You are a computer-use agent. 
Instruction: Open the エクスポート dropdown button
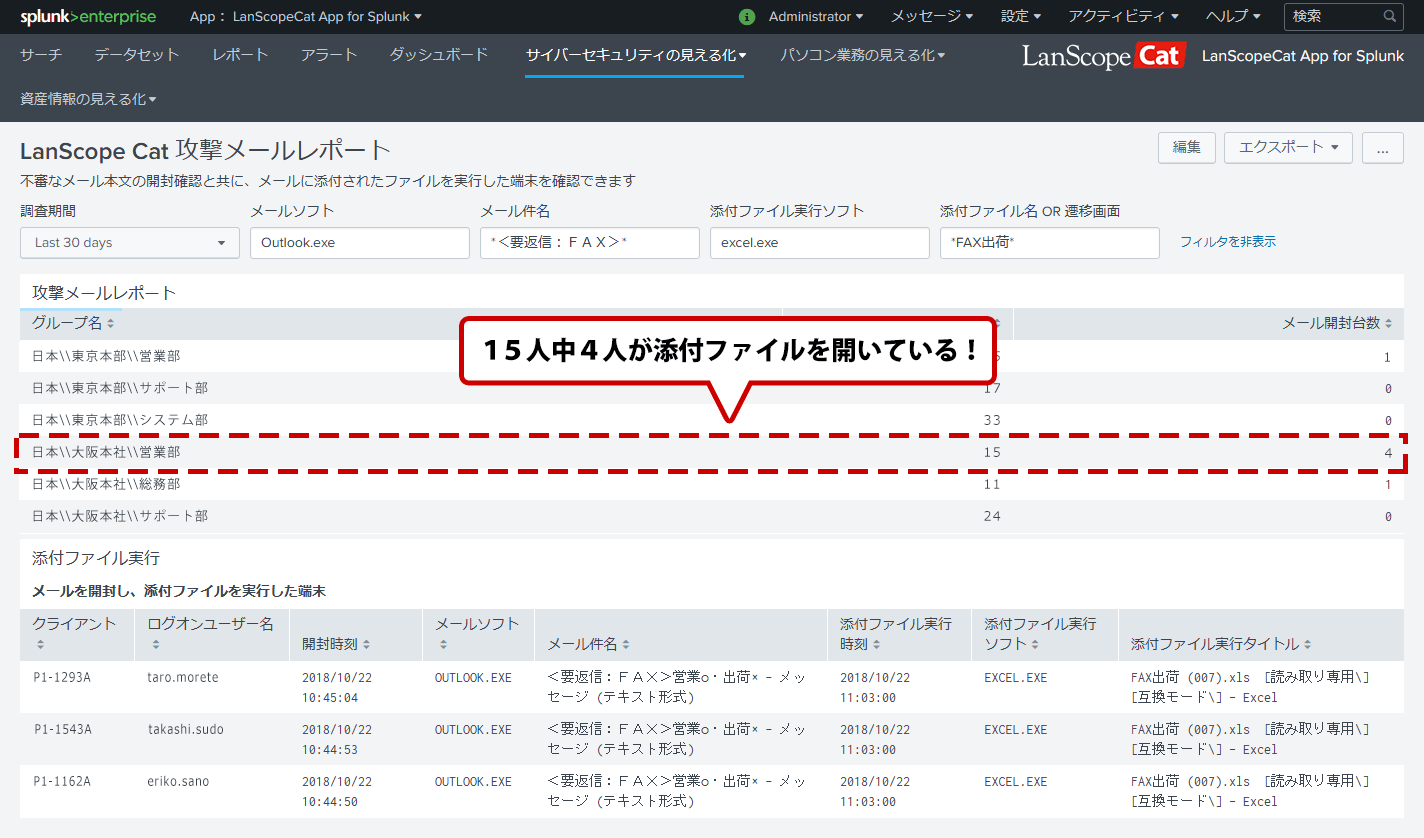1288,147
